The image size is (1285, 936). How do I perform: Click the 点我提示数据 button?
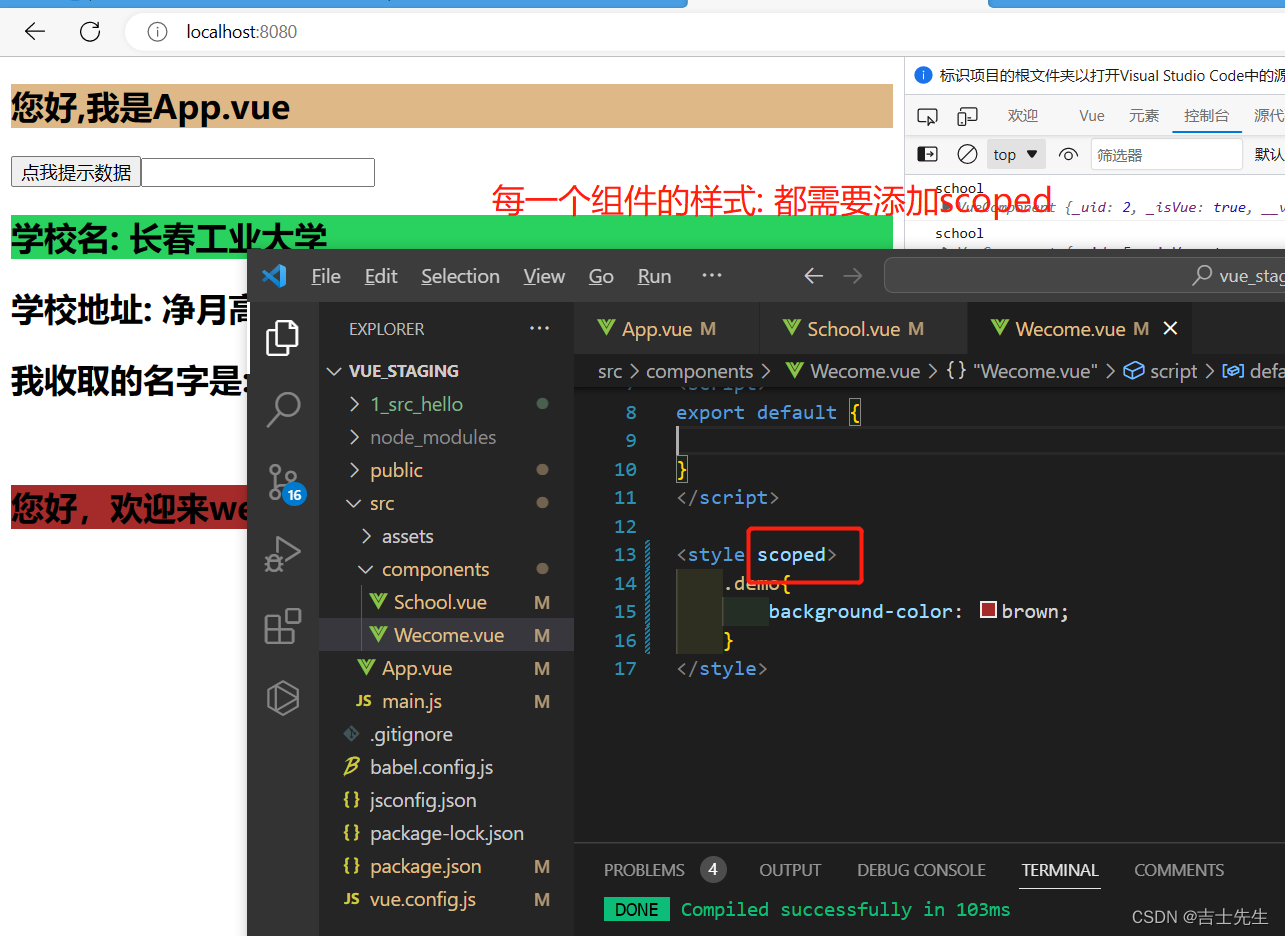click(76, 172)
